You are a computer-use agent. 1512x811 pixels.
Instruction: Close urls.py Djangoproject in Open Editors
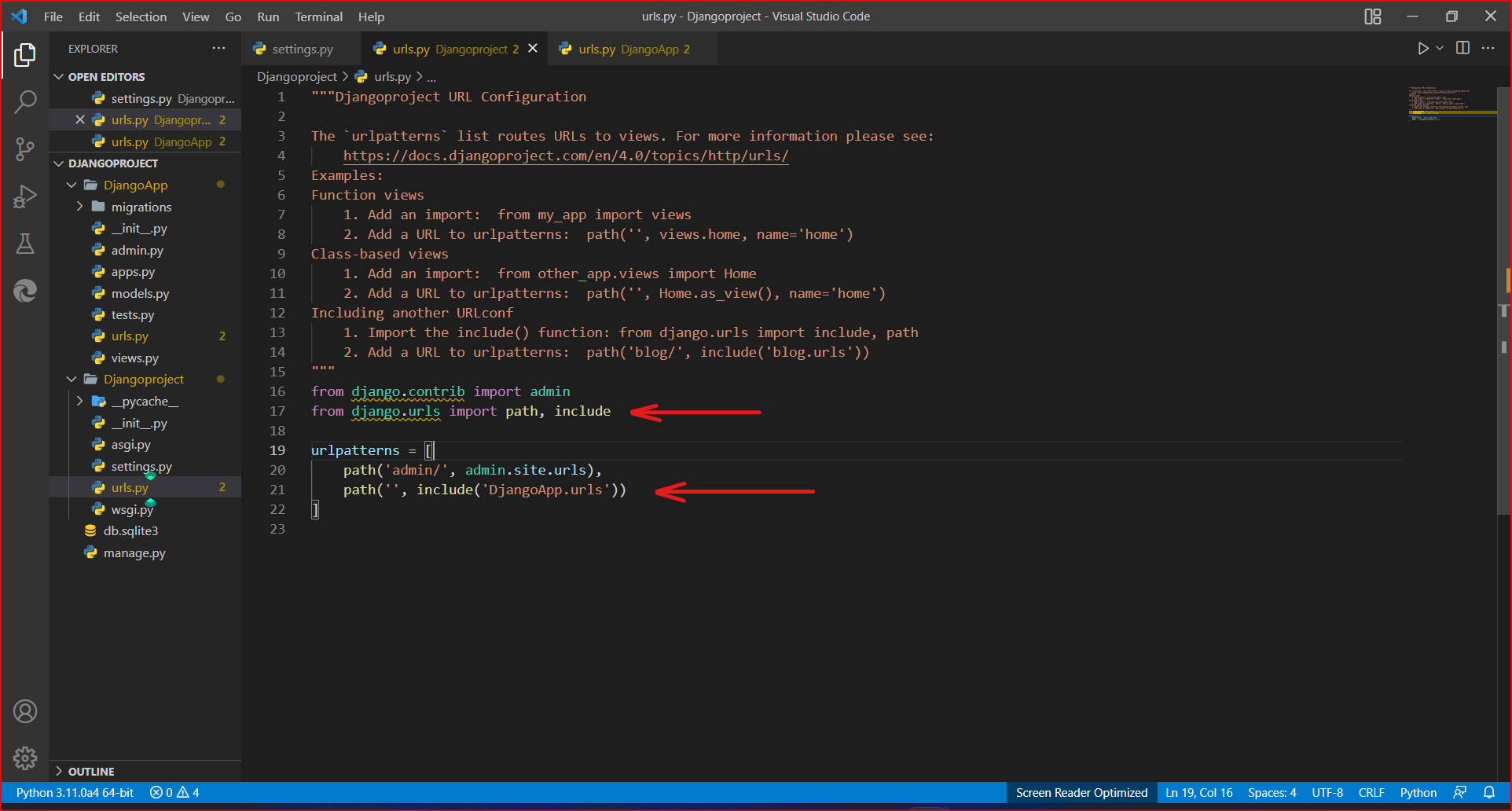pyautogui.click(x=80, y=119)
